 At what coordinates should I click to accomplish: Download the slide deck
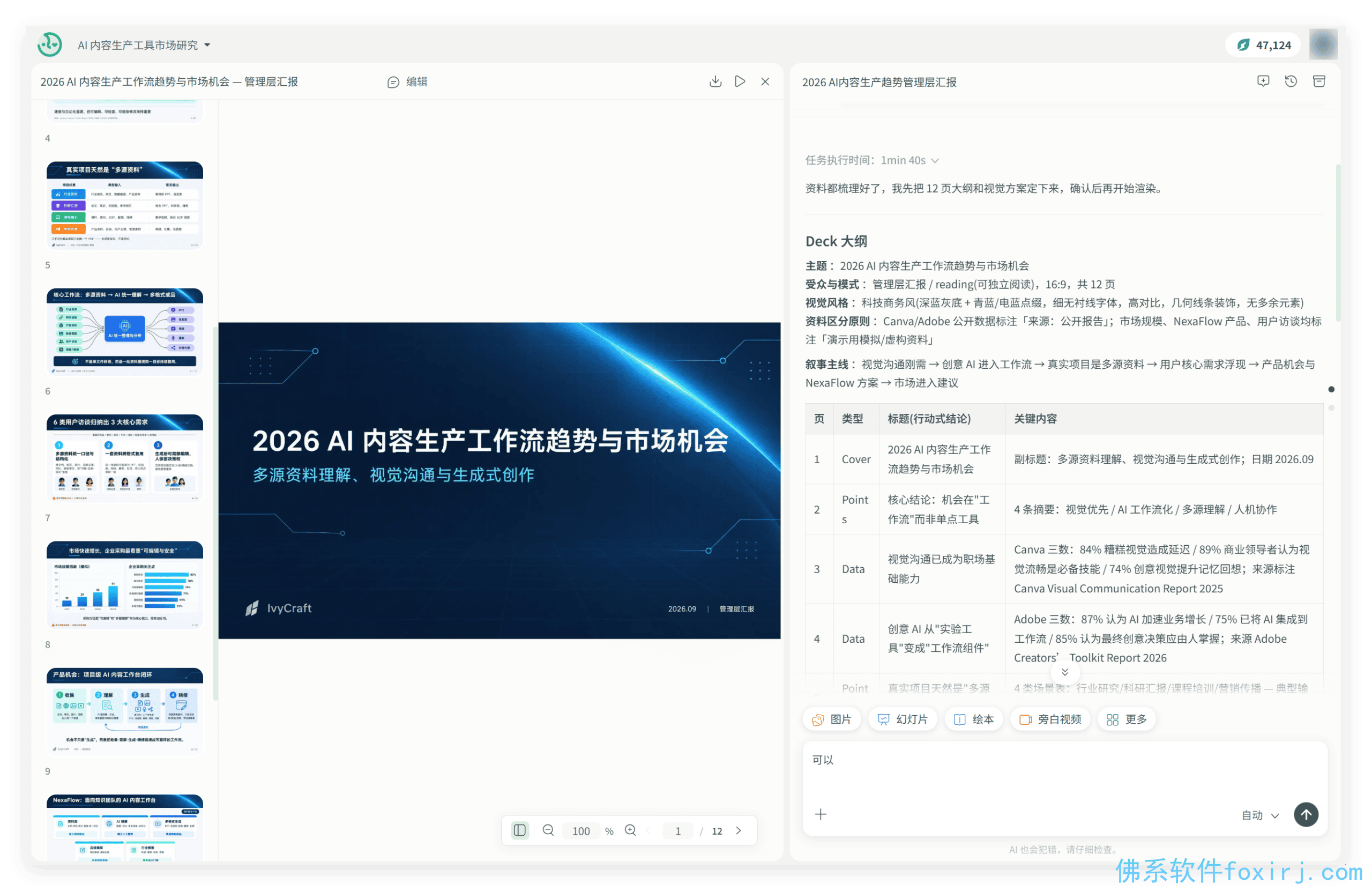715,81
